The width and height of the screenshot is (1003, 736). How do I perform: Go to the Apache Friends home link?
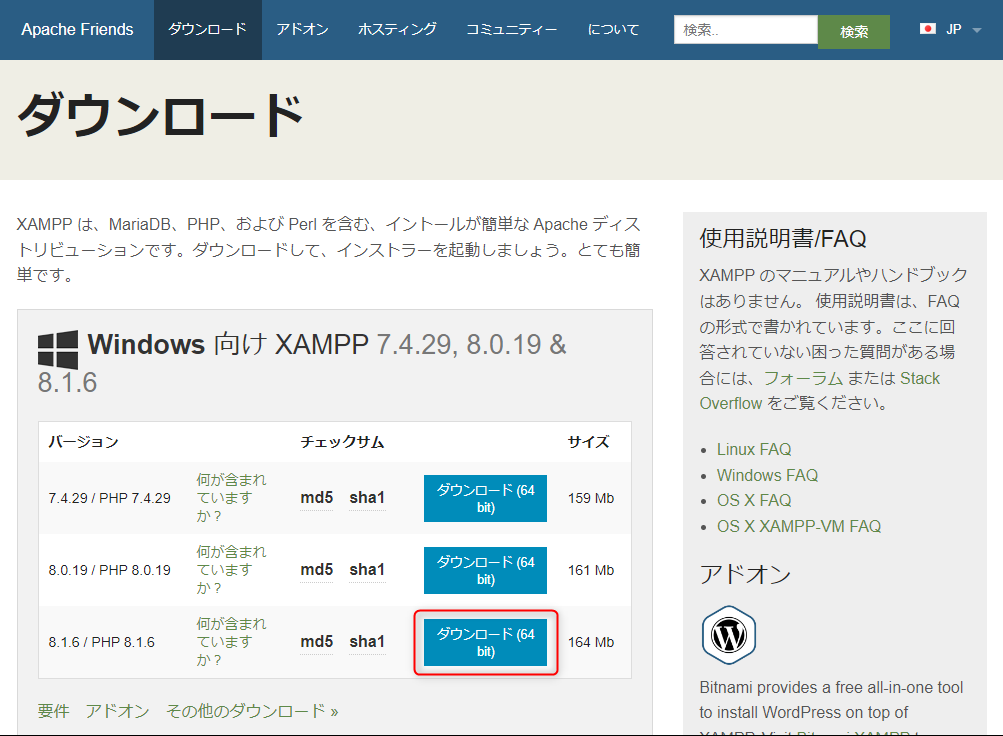tap(77, 29)
